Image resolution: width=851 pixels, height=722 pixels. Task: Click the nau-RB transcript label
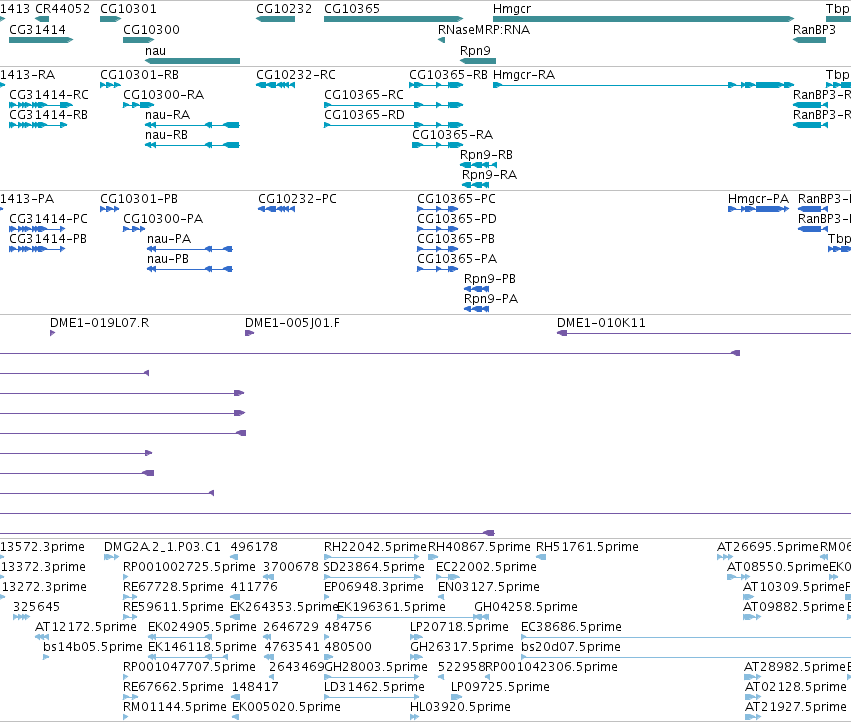click(x=166, y=135)
